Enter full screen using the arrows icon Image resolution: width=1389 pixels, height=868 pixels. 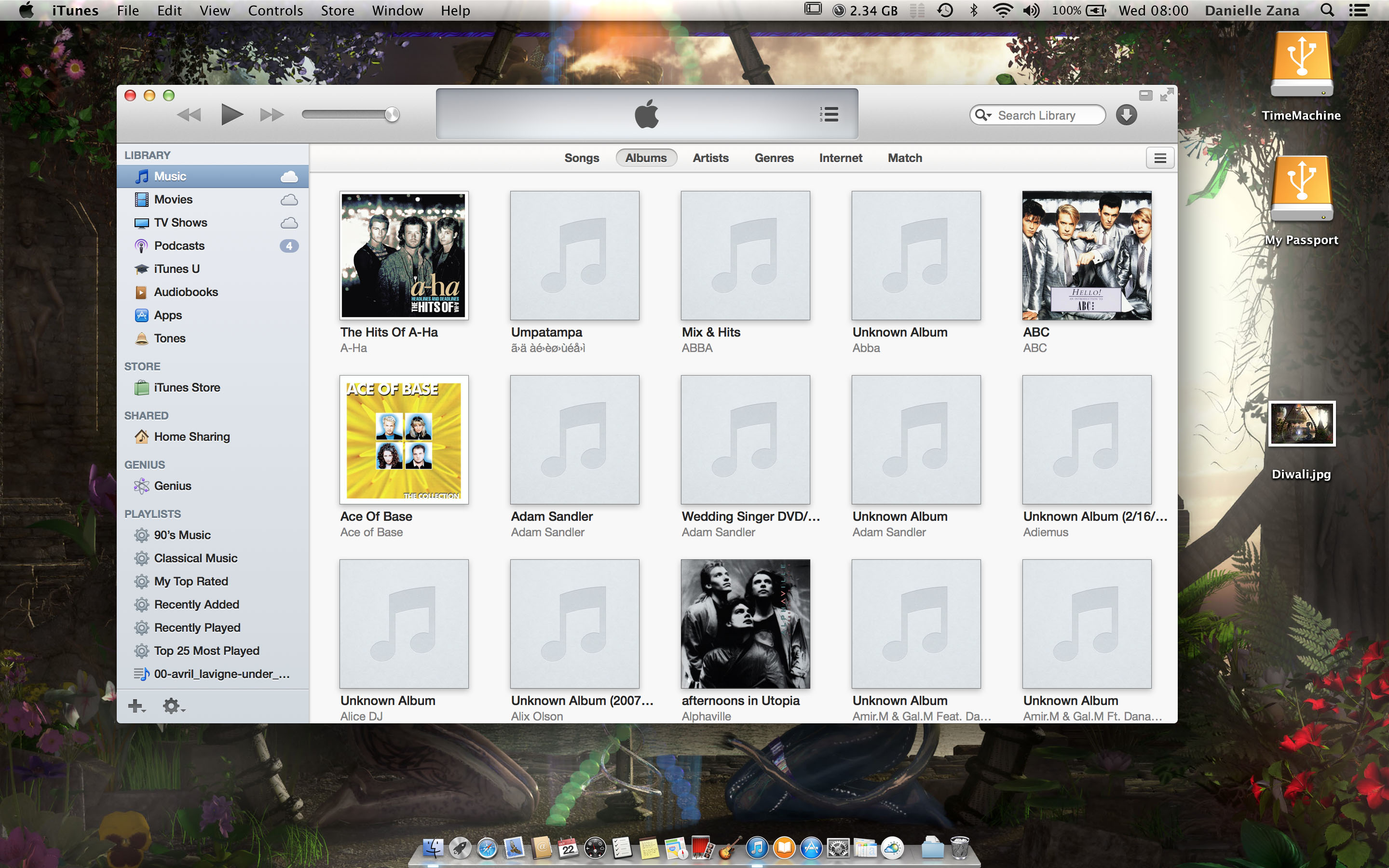click(x=1166, y=95)
